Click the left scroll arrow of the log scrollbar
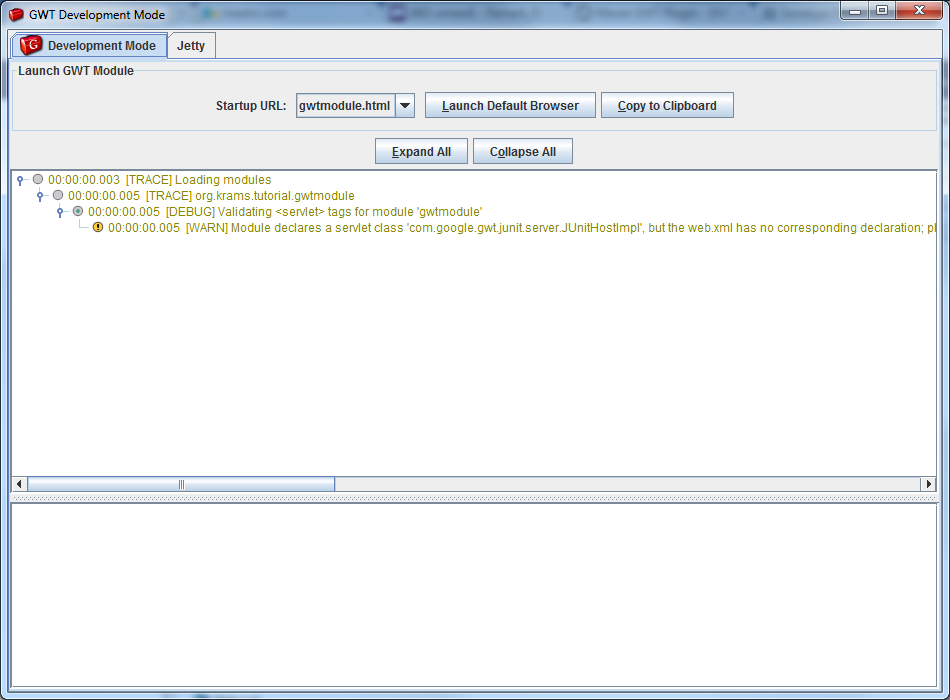 [18, 484]
